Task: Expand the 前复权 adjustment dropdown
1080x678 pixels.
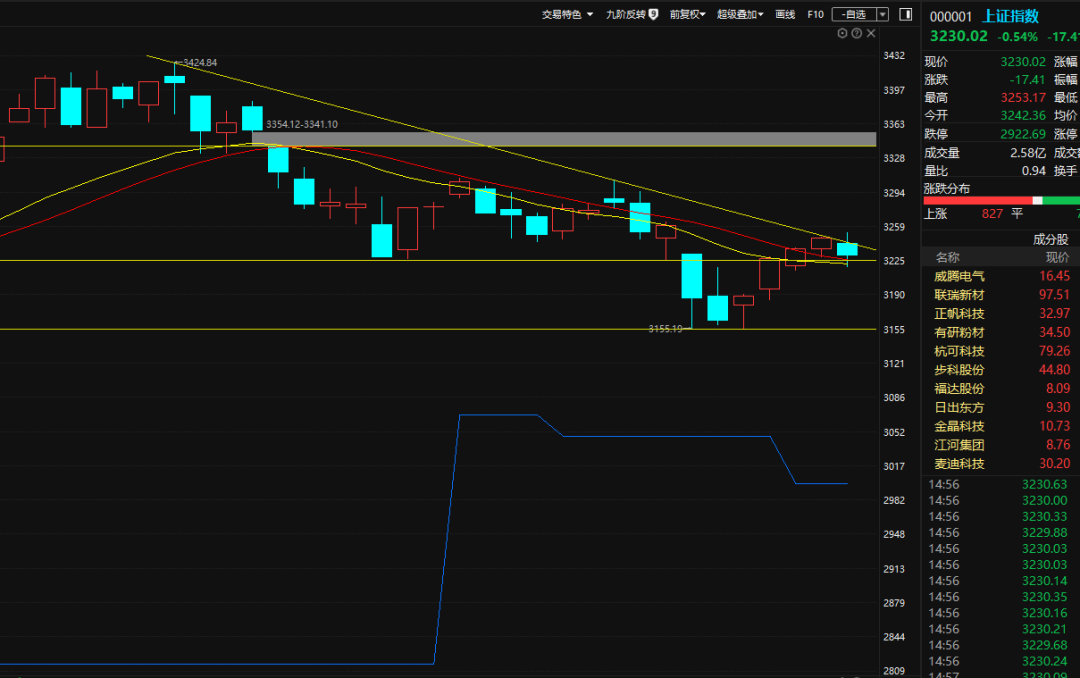Action: (x=687, y=14)
